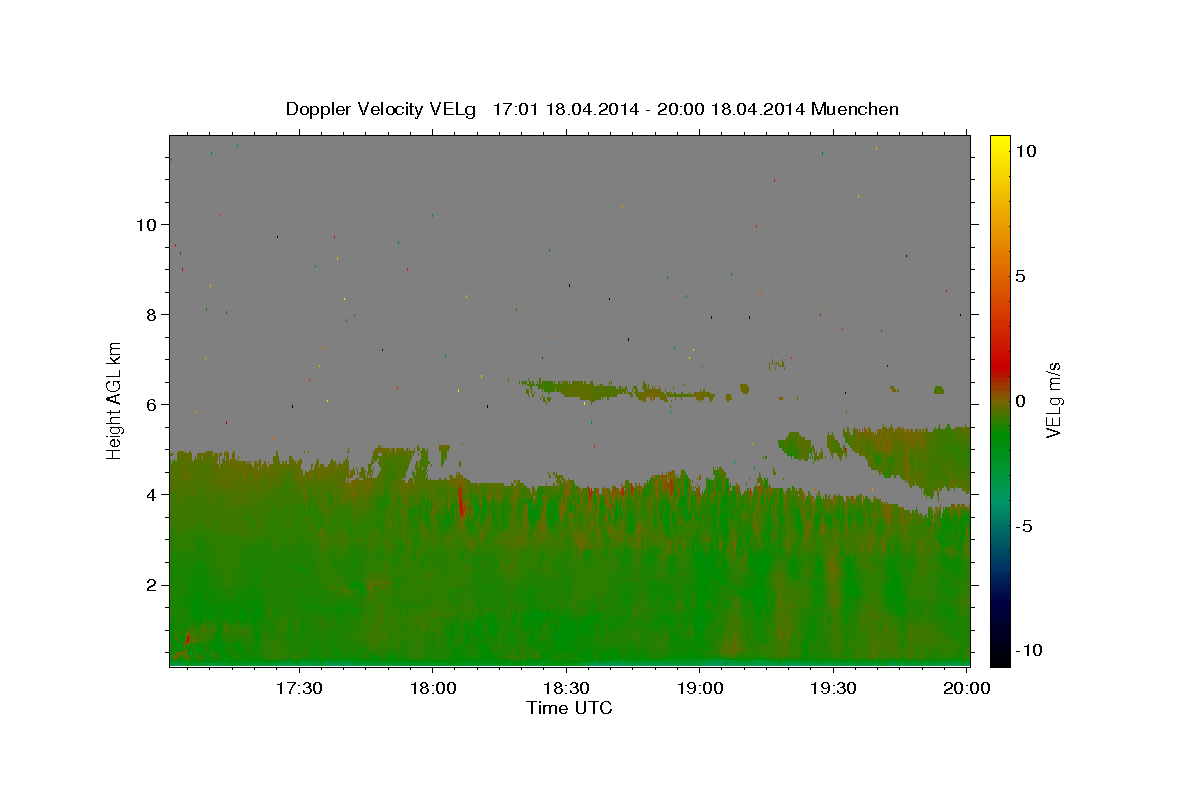Click the height tick label 8
1200x800 pixels.
(x=151, y=314)
